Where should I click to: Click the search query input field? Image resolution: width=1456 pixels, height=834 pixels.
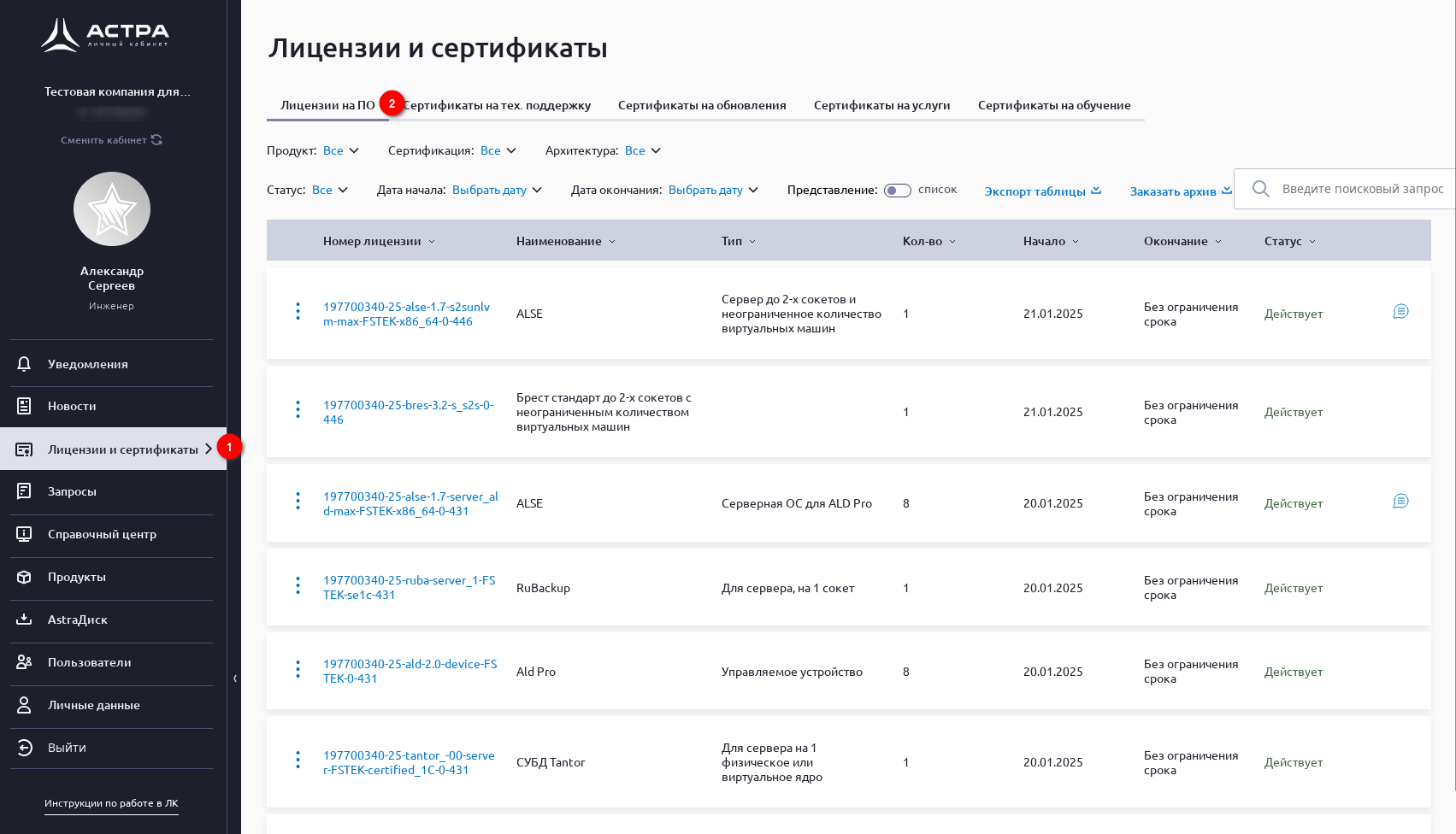click(1362, 189)
